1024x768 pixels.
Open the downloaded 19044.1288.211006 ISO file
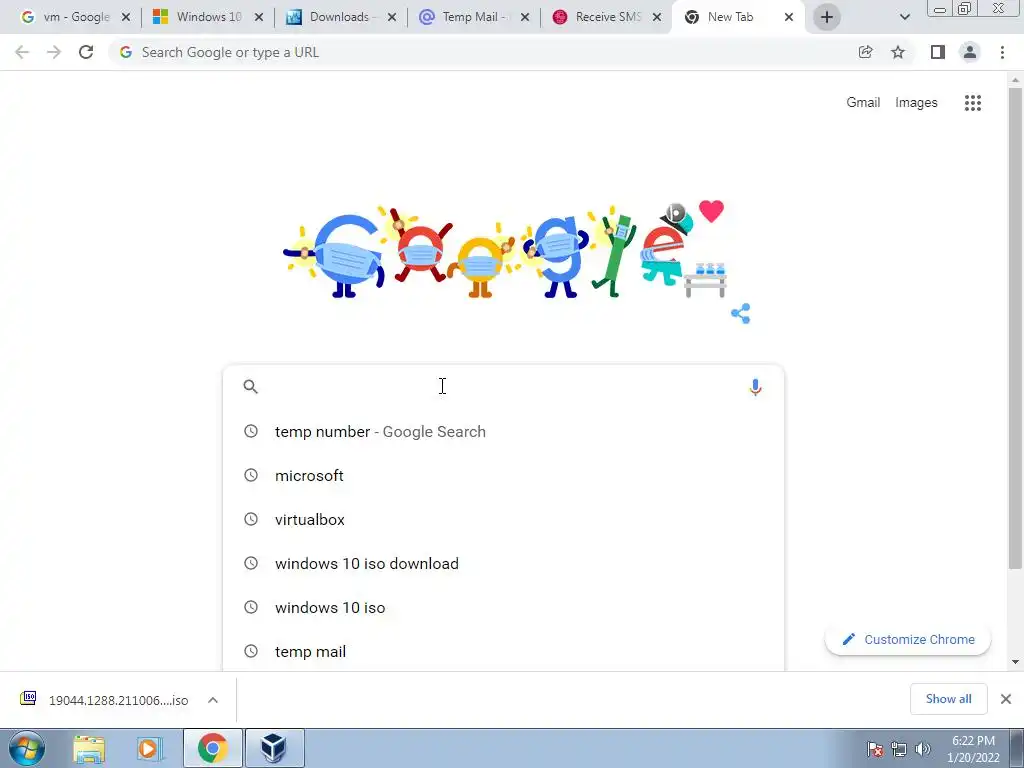[x=118, y=700]
